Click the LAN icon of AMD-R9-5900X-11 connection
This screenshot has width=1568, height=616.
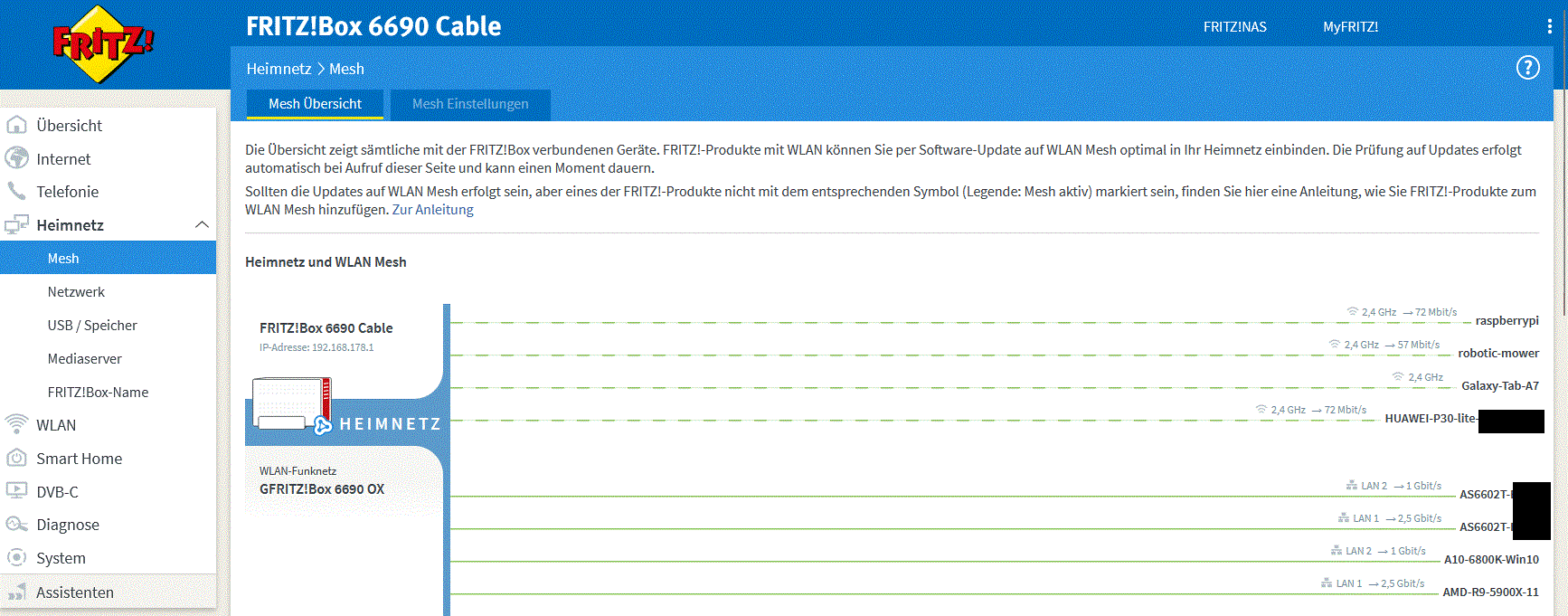1327,583
